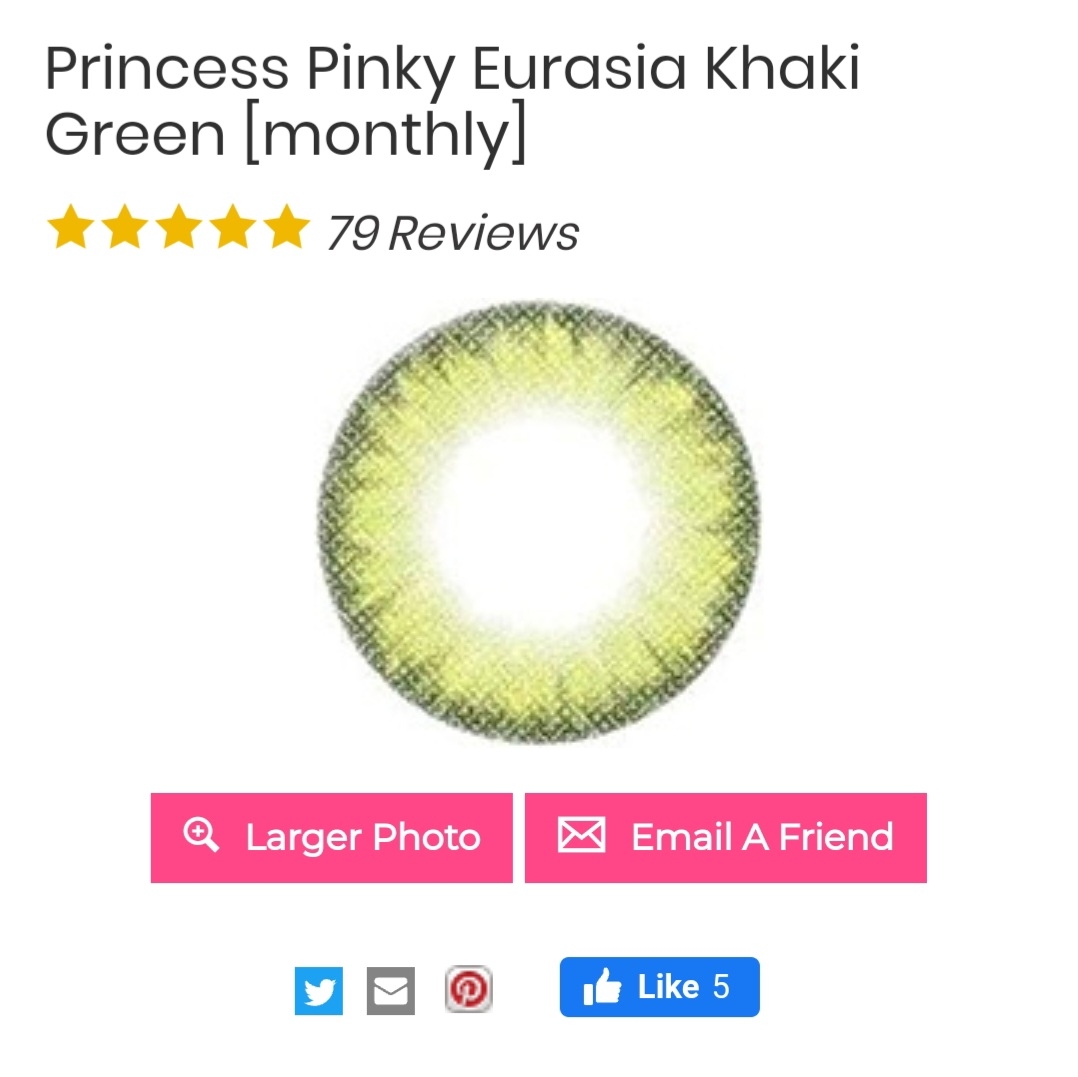This screenshot has width=1078, height=1077.
Task: Click the Like count number 5
Action: (x=721, y=987)
